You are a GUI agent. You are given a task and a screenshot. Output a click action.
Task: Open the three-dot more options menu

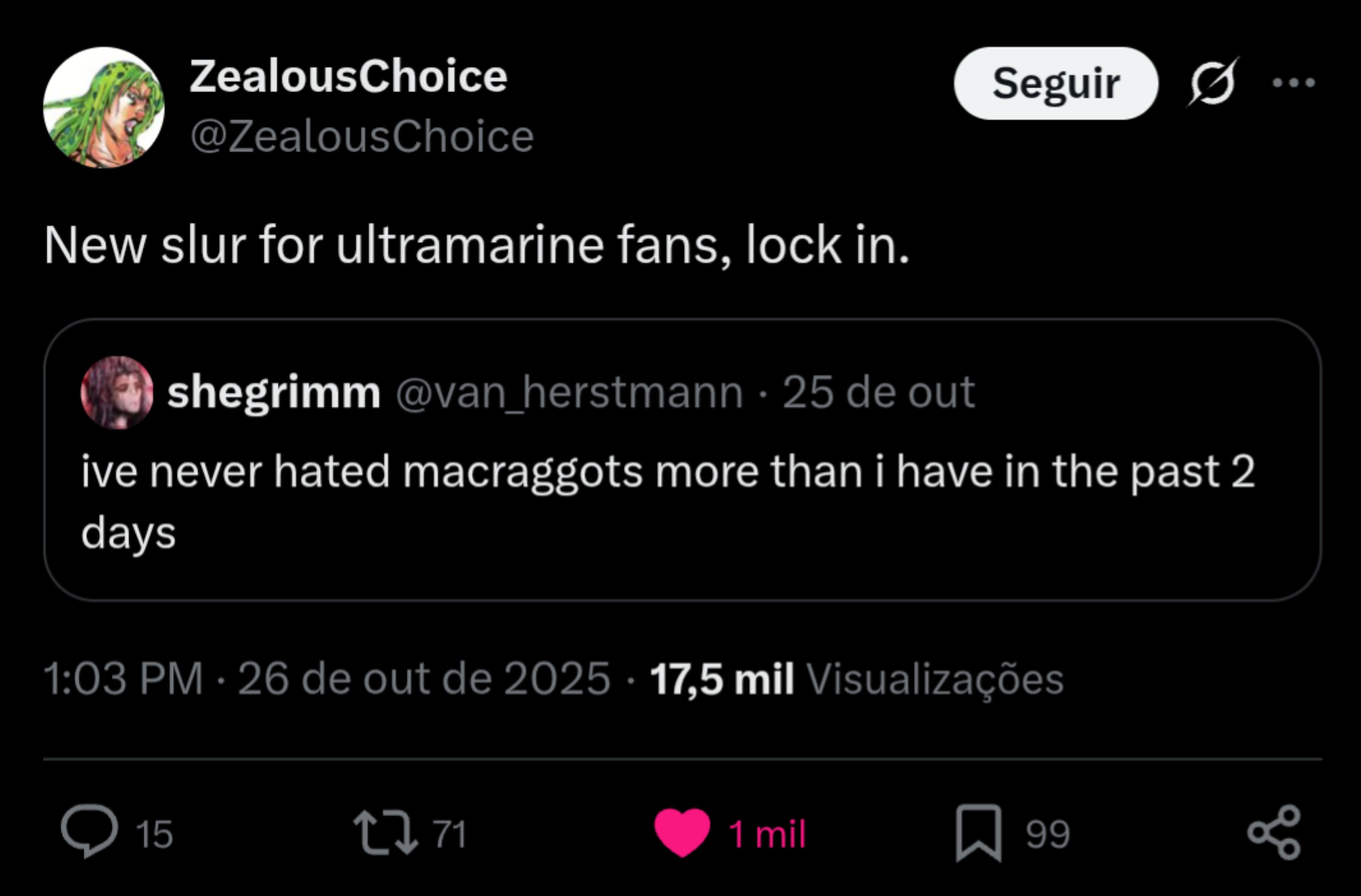pyautogui.click(x=1294, y=83)
